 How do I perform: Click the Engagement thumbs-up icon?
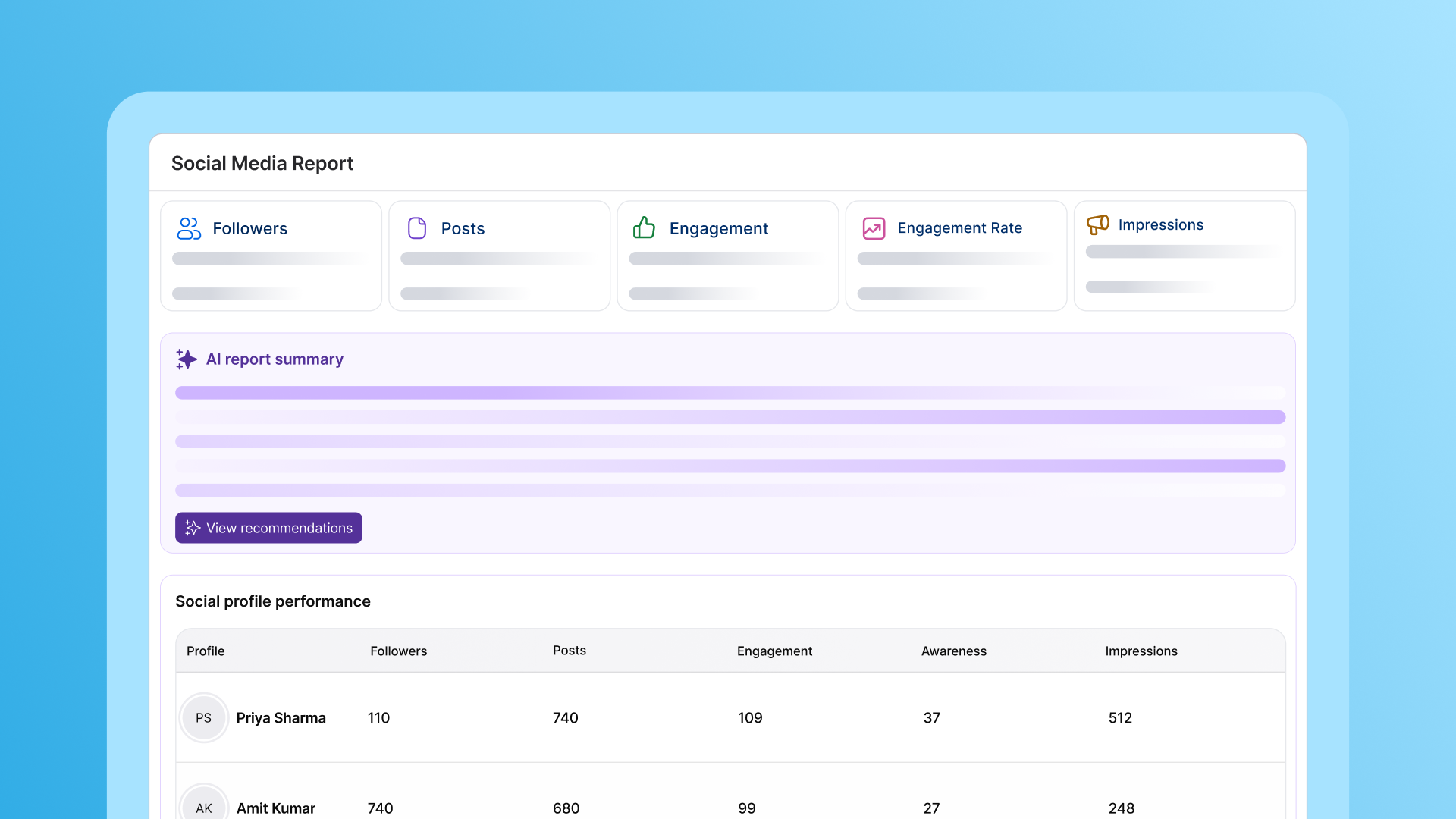pyautogui.click(x=644, y=227)
